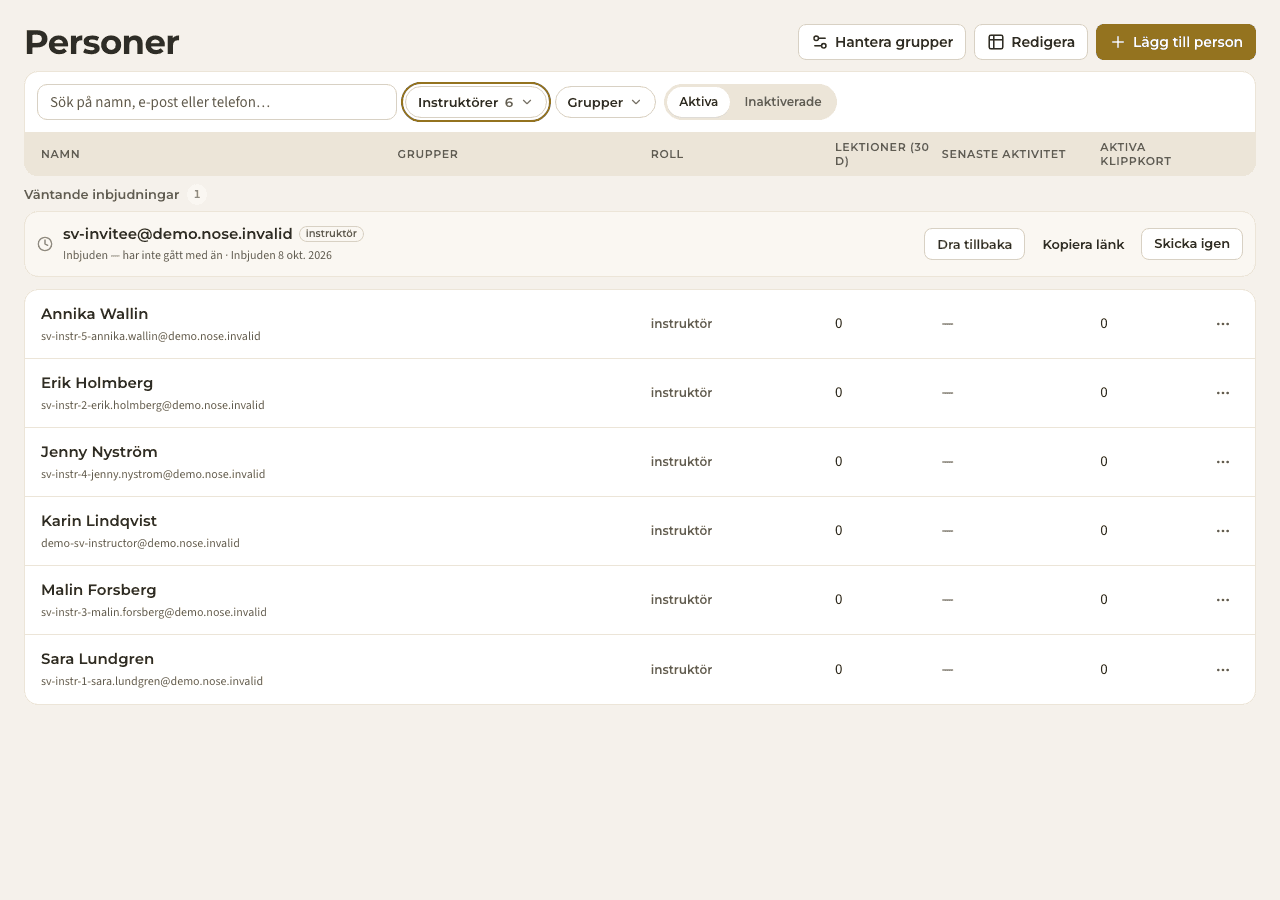The height and width of the screenshot is (900, 1280).
Task: Open the Grupper filter dropdown
Action: 605,102
